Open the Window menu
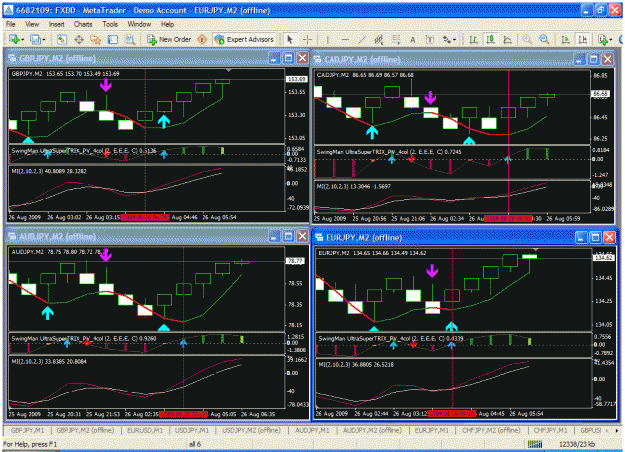625x452 pixels. click(139, 24)
